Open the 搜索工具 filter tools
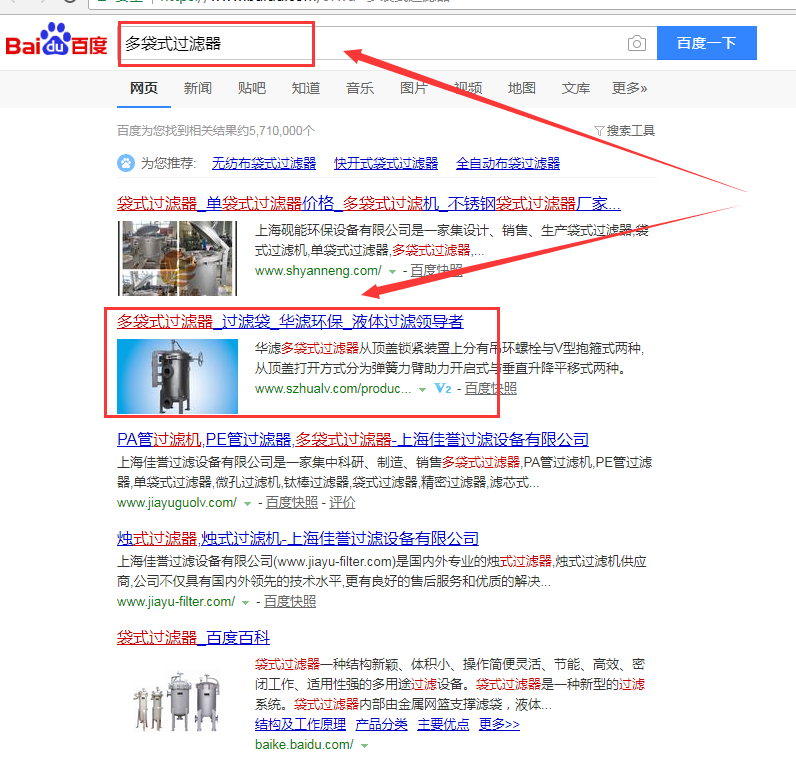796x767 pixels. [x=625, y=130]
